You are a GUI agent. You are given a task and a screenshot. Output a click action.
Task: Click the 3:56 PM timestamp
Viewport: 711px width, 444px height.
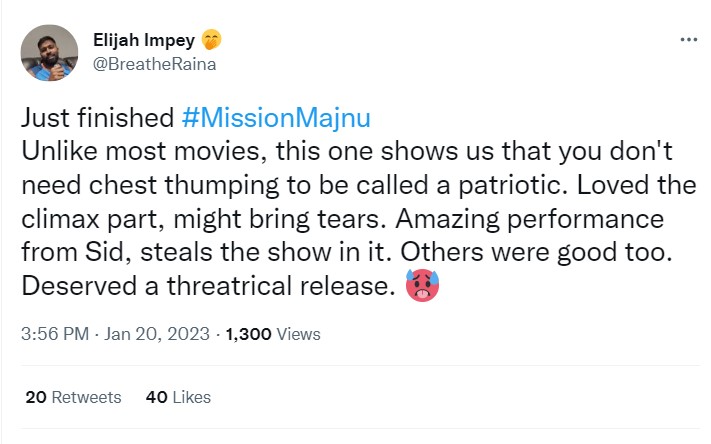(55, 334)
